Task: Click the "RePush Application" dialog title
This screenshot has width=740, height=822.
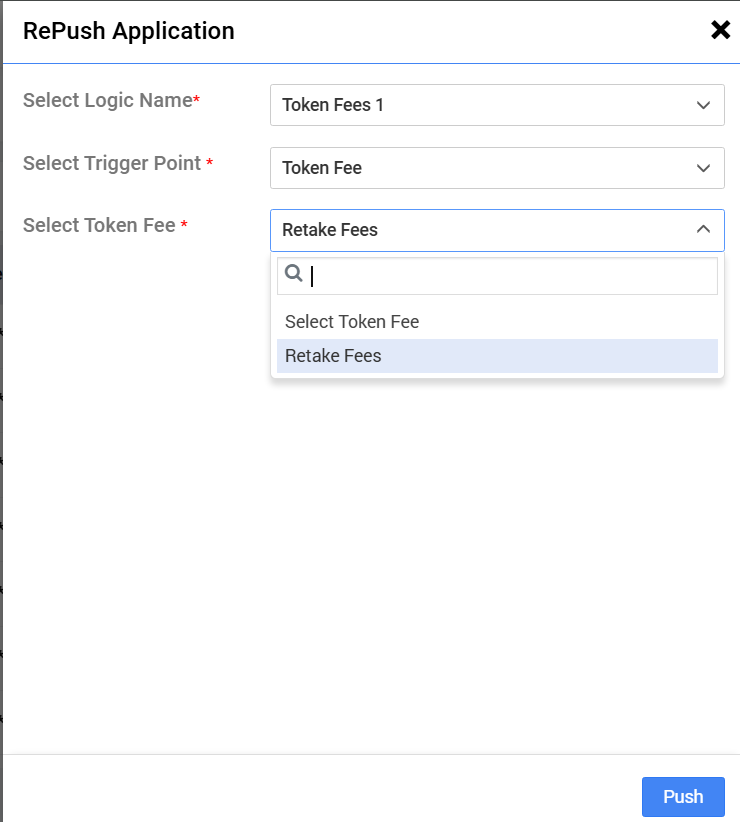Action: tap(128, 31)
